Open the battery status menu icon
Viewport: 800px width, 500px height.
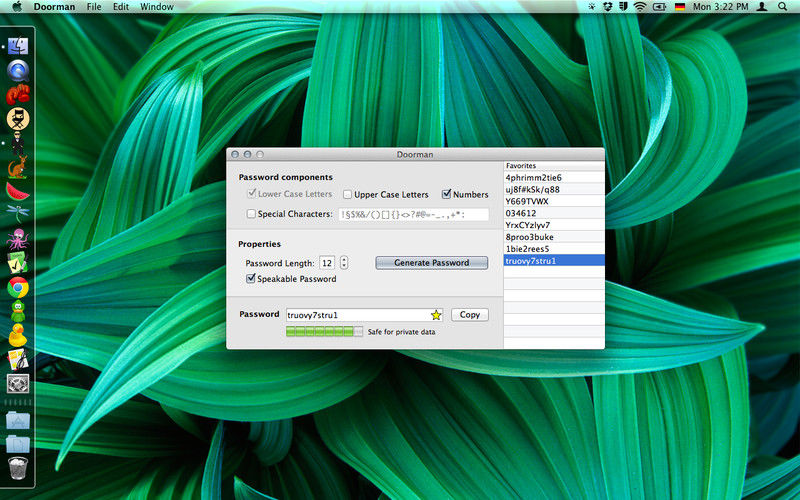[659, 7]
